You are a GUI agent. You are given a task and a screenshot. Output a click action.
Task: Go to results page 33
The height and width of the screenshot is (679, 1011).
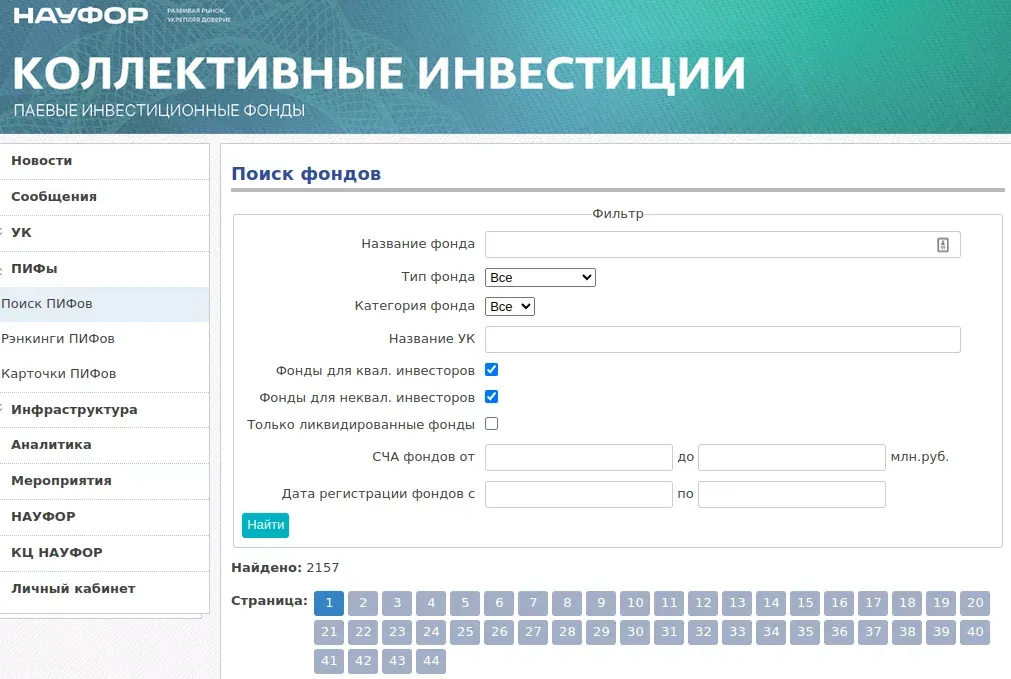(x=737, y=632)
